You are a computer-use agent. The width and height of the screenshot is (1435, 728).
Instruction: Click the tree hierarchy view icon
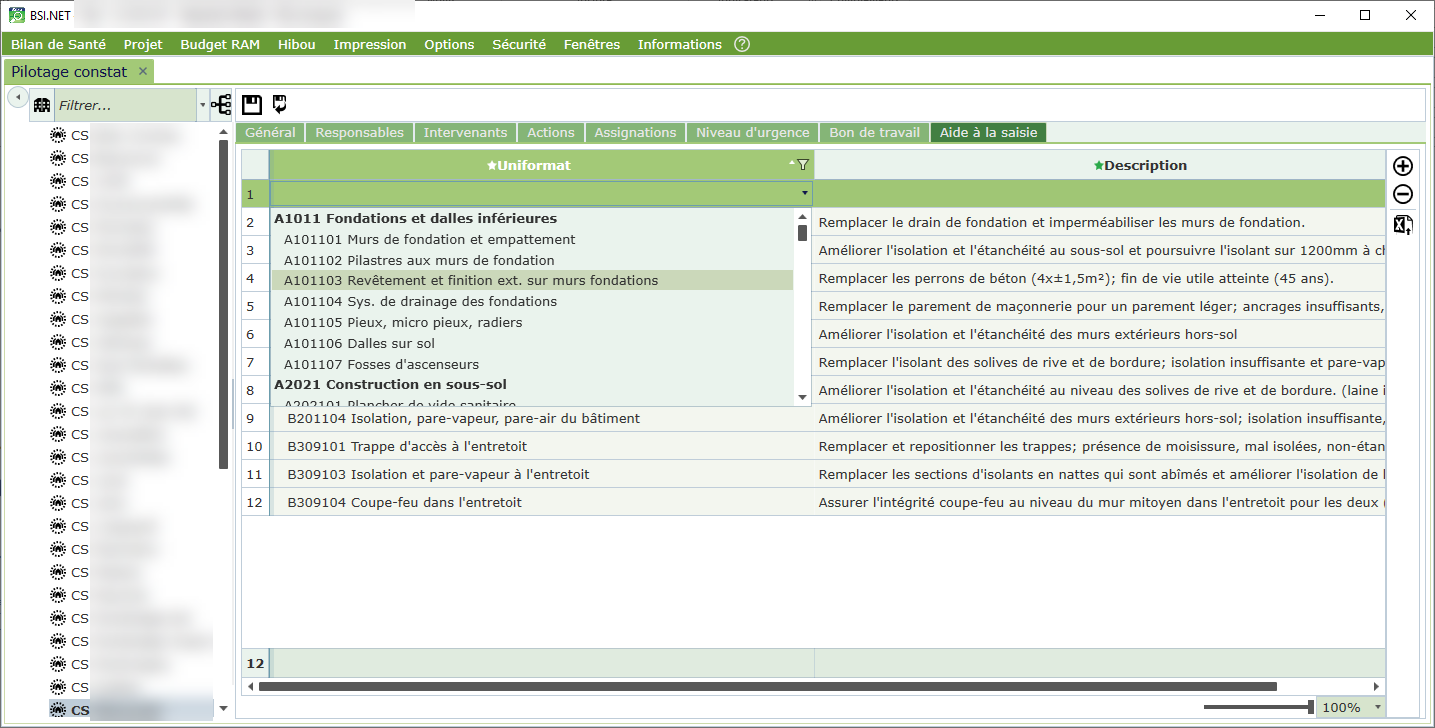[221, 104]
